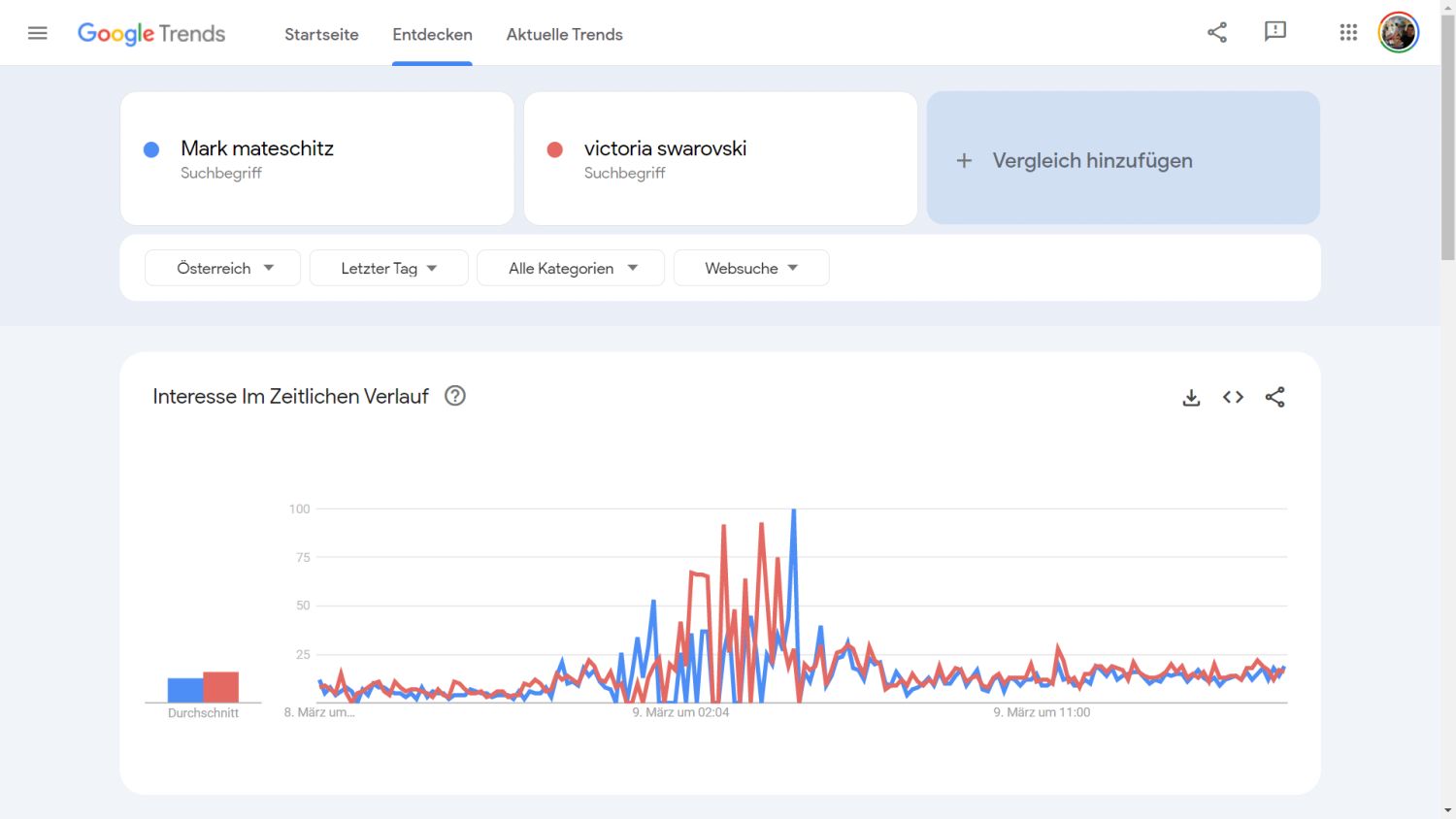Open the hamburger main menu
This screenshot has width=1456, height=819.
coord(38,33)
